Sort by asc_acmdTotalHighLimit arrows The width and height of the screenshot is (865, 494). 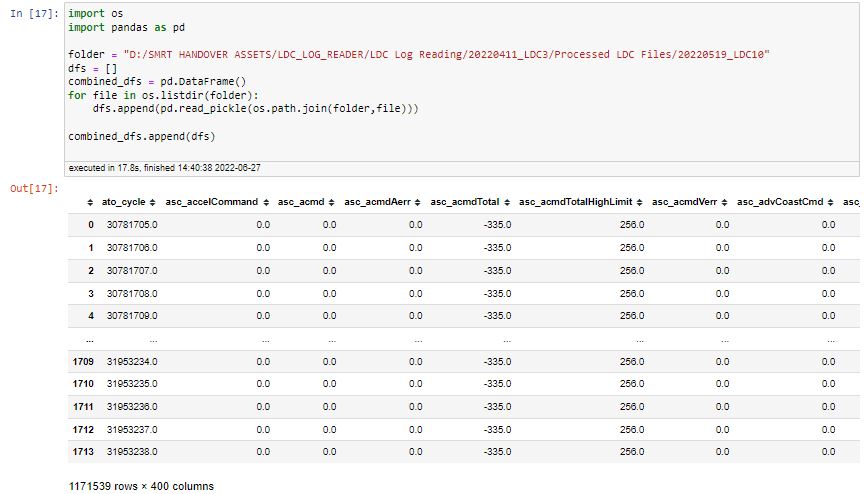639,203
